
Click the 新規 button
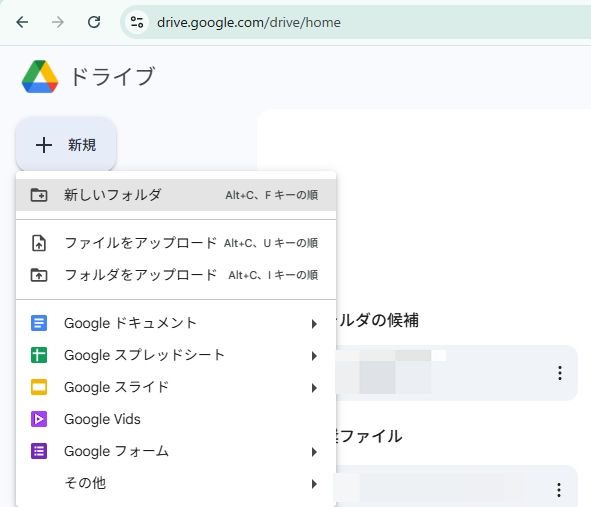[66, 145]
